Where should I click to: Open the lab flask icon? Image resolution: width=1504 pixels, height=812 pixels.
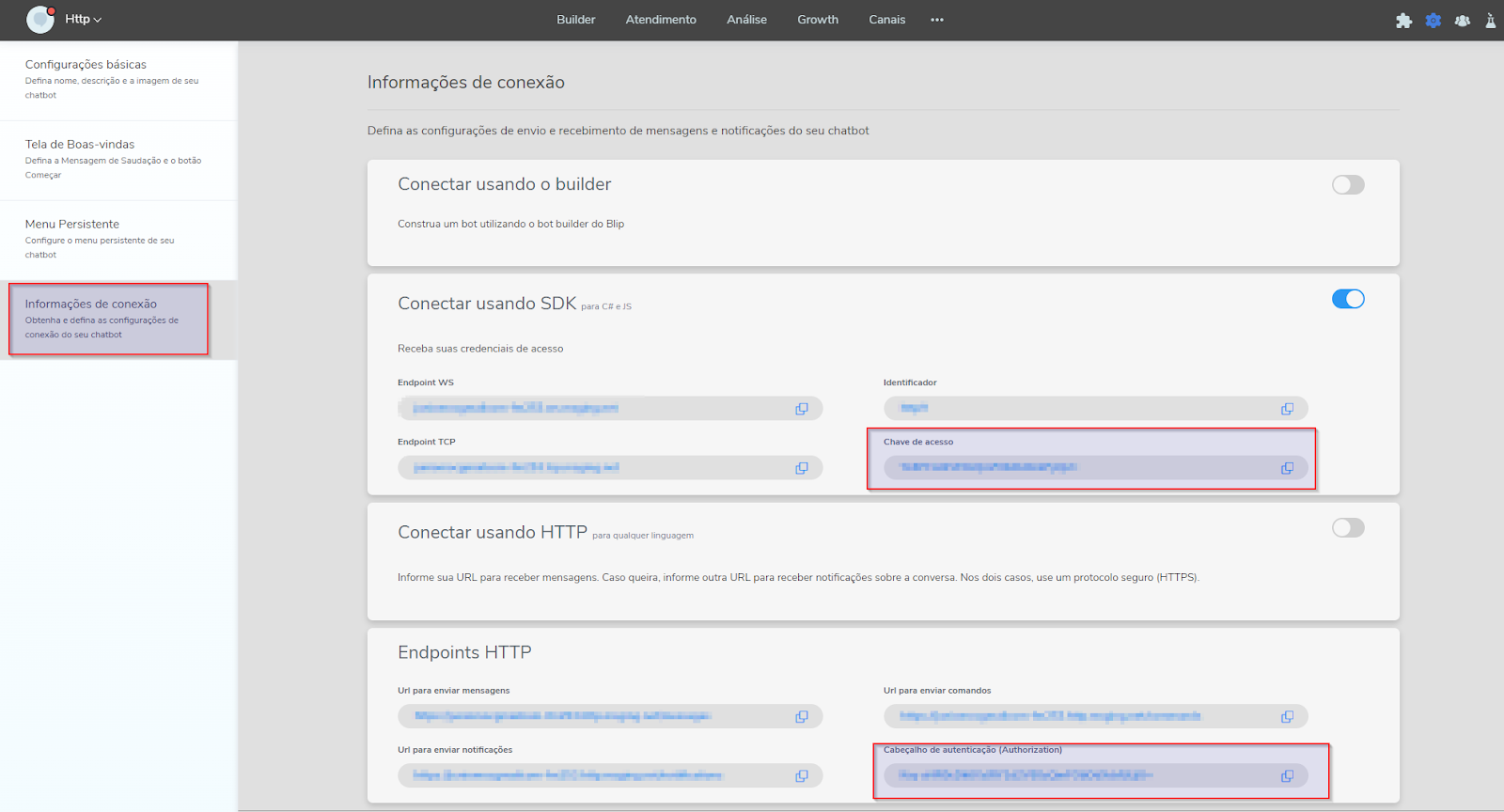[x=1490, y=21]
